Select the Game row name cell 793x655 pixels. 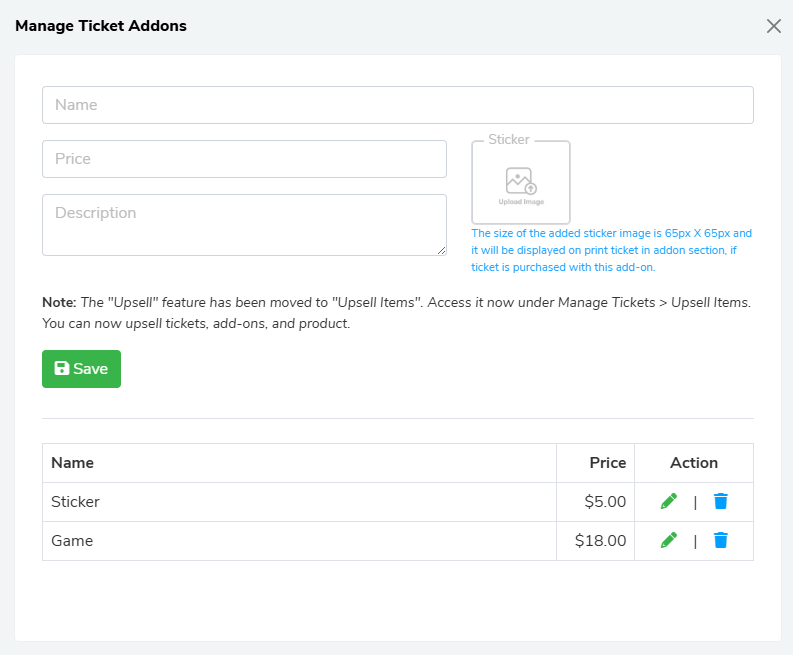72,541
